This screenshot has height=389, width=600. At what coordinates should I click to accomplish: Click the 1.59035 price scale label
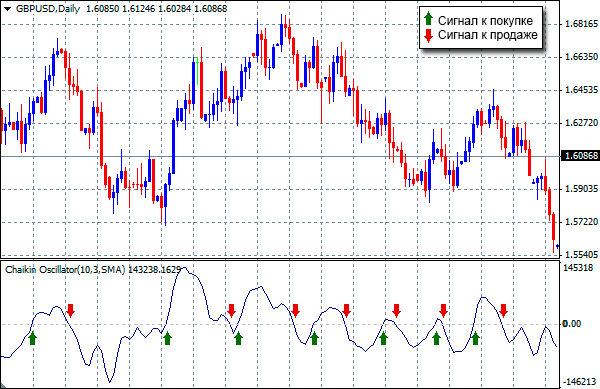[x=581, y=189]
